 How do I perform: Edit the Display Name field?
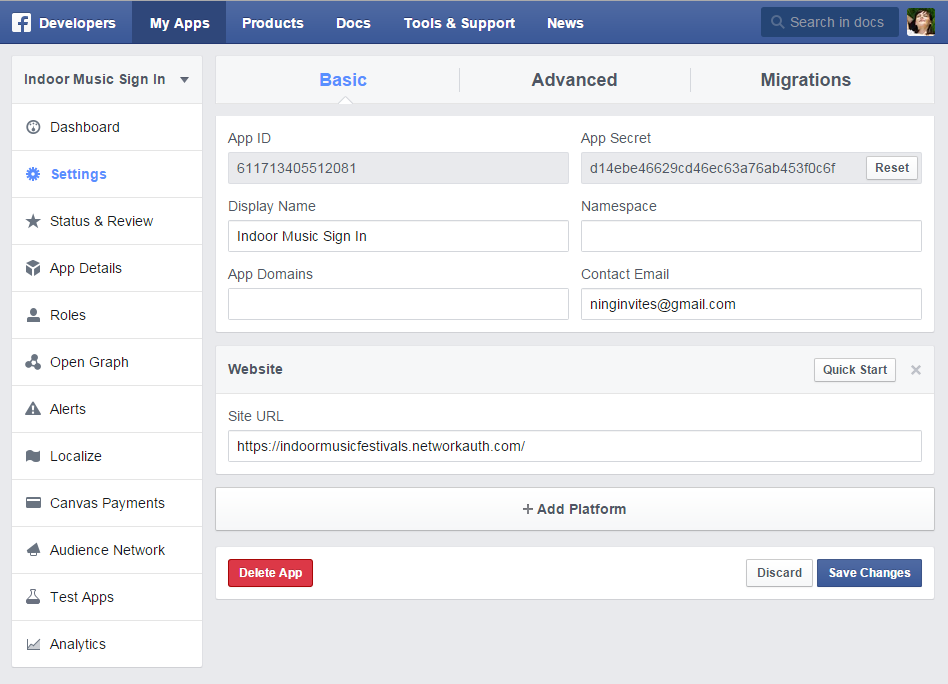point(398,236)
